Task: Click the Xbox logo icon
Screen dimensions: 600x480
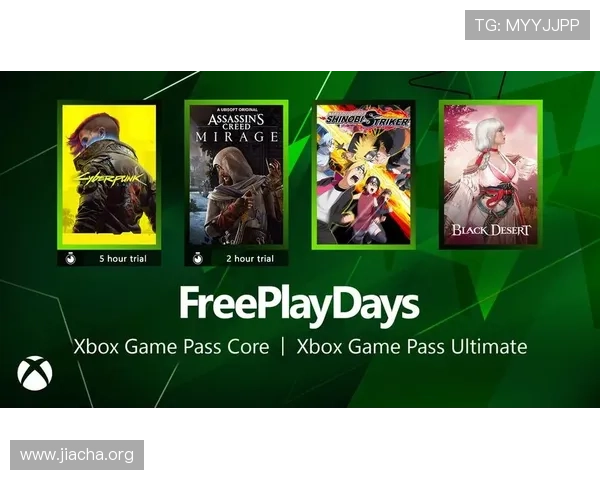Action: [x=35, y=373]
